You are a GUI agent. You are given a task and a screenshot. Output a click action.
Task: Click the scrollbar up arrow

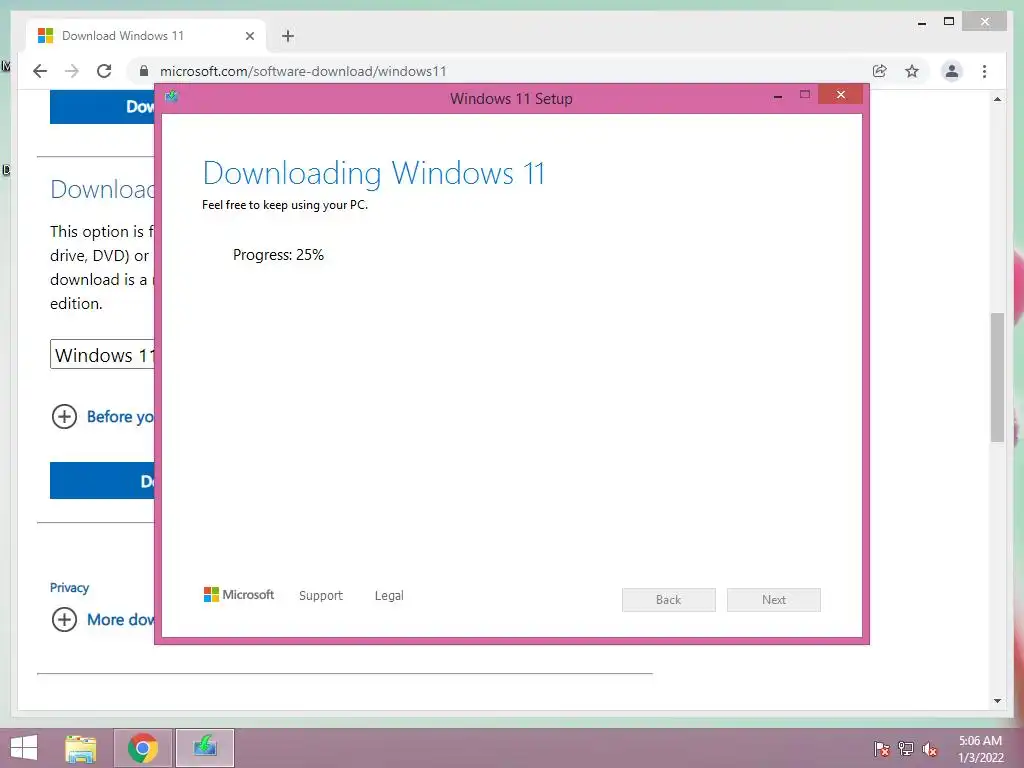(x=997, y=99)
